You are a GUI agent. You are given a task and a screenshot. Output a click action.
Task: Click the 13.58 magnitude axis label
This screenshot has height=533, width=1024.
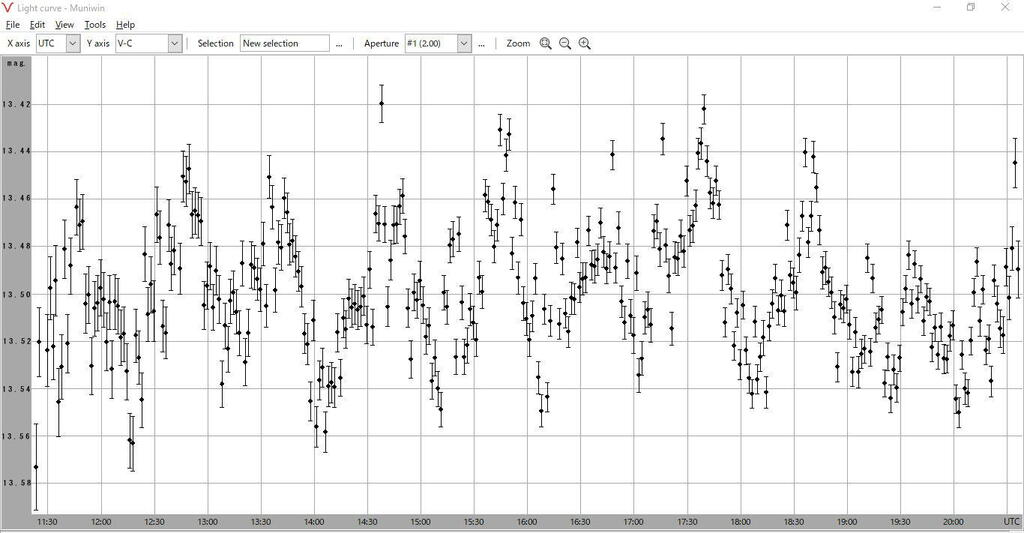pos(16,483)
